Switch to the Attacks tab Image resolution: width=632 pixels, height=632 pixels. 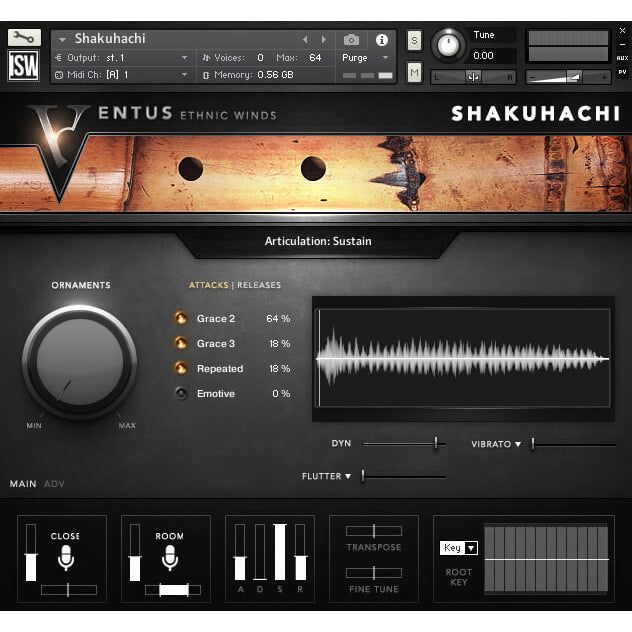point(209,285)
